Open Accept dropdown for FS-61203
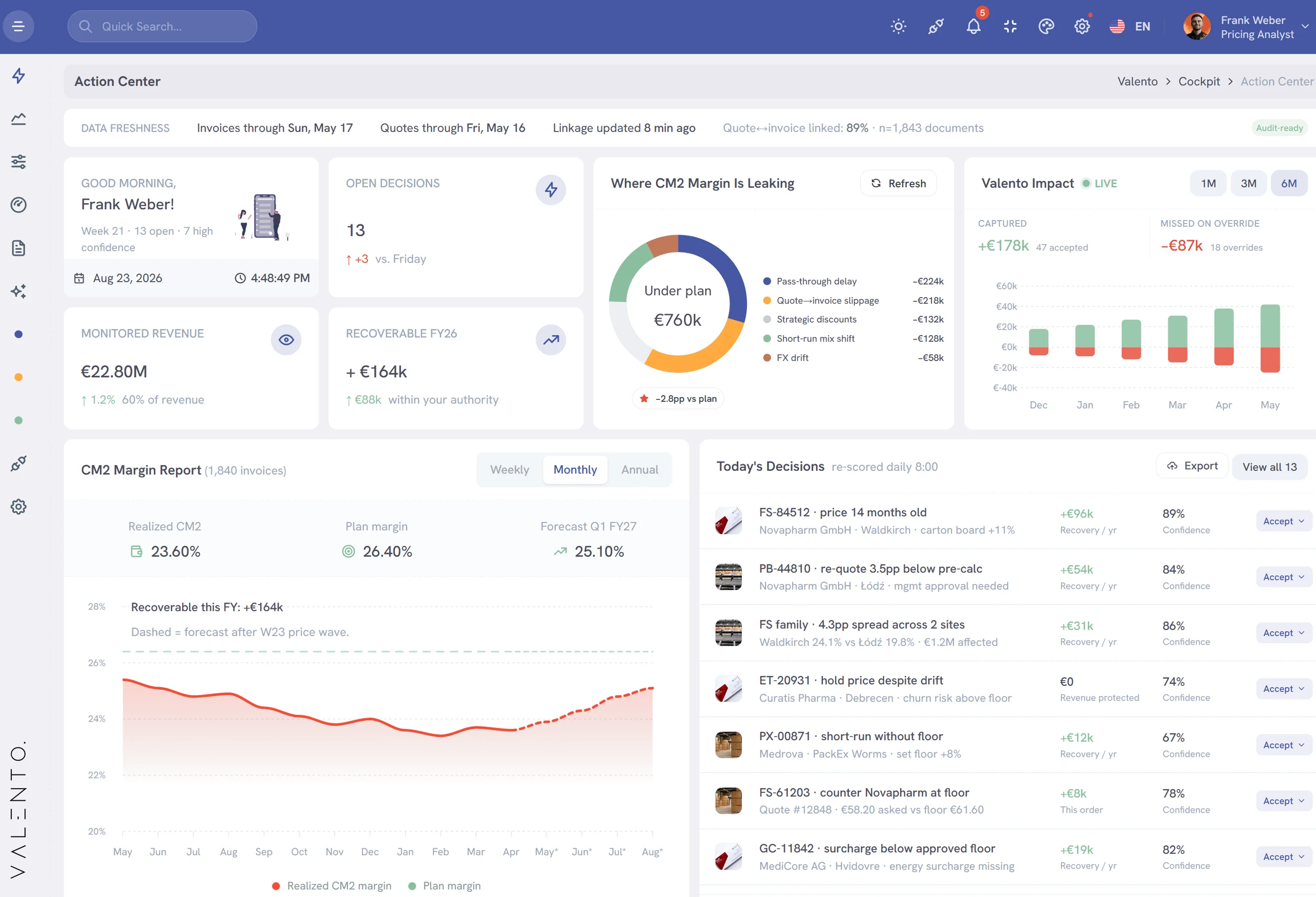Image resolution: width=1316 pixels, height=897 pixels. pos(1283,801)
